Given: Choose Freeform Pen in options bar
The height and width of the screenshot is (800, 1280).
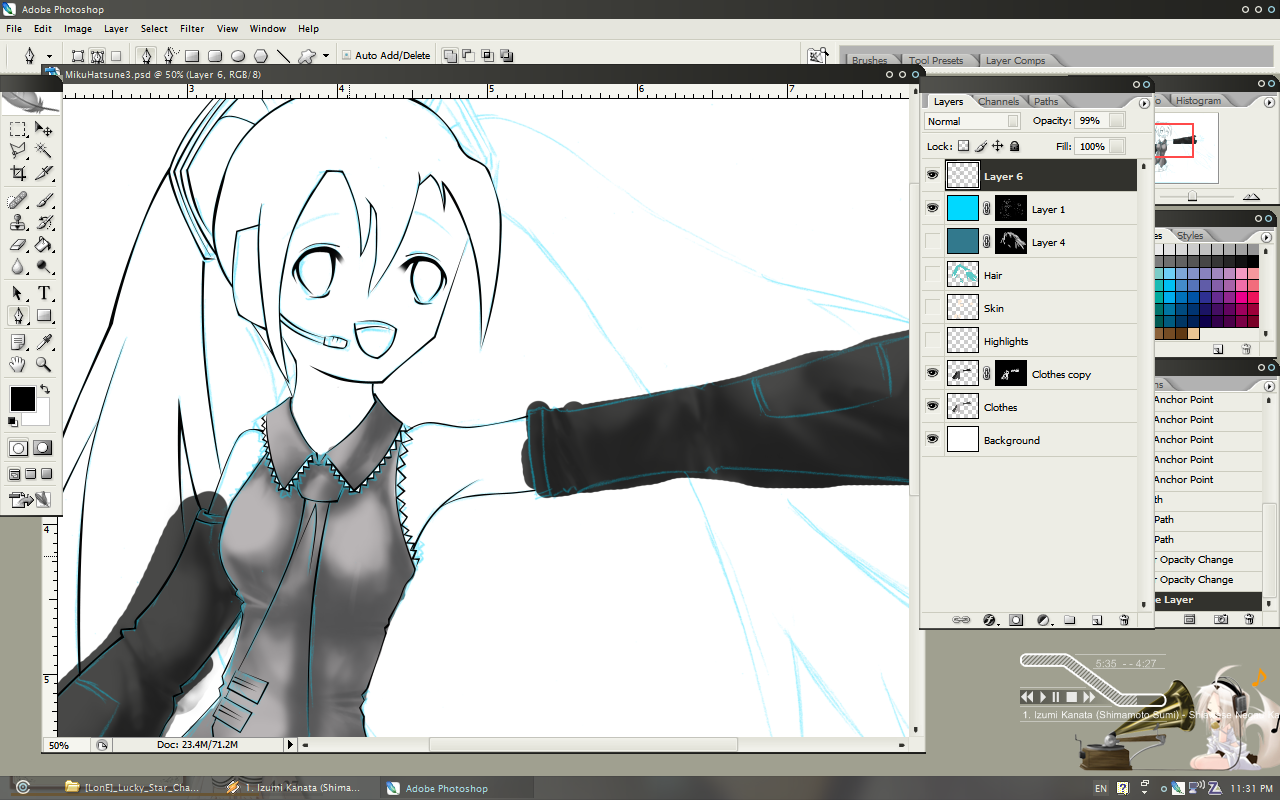Looking at the screenshot, I should pyautogui.click(x=170, y=56).
